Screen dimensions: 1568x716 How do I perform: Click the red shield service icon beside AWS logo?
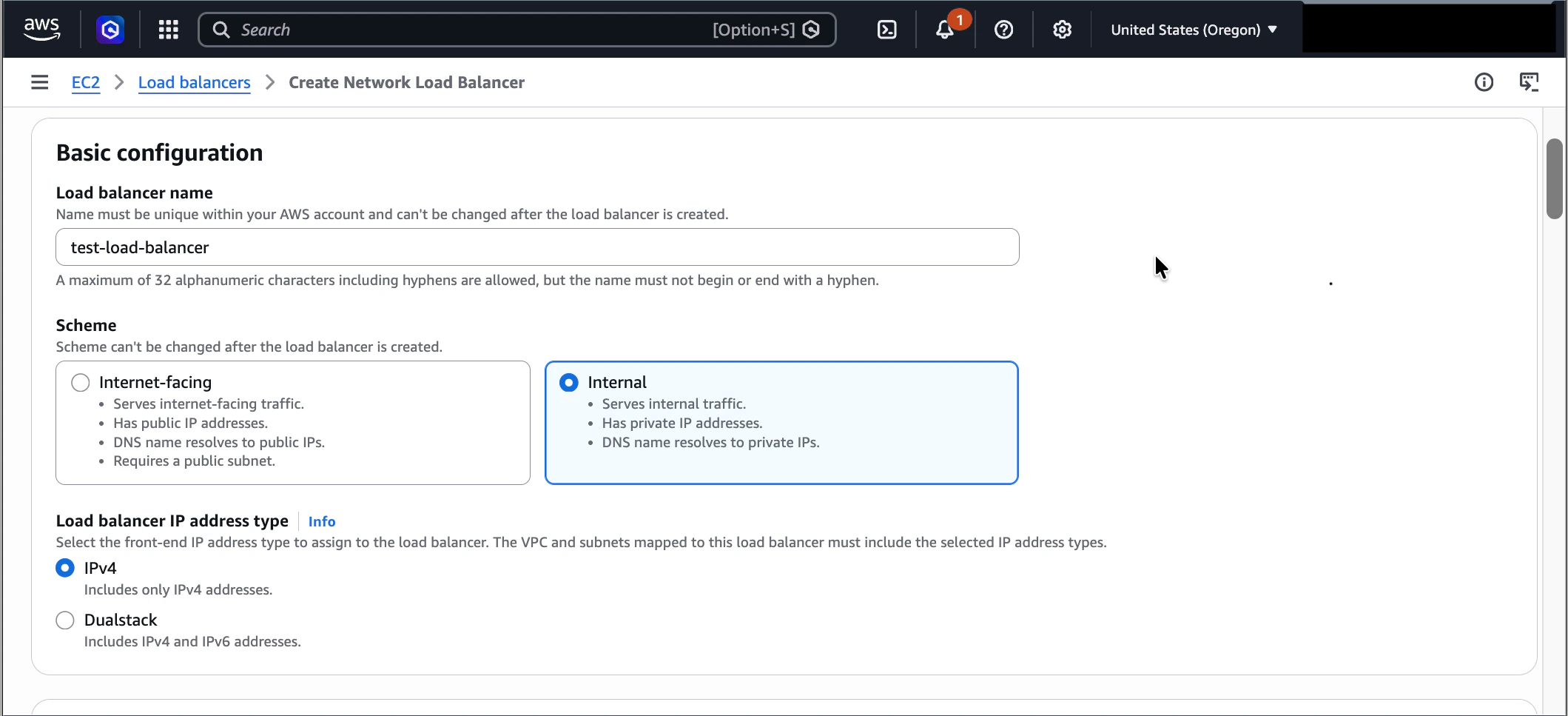tap(110, 30)
